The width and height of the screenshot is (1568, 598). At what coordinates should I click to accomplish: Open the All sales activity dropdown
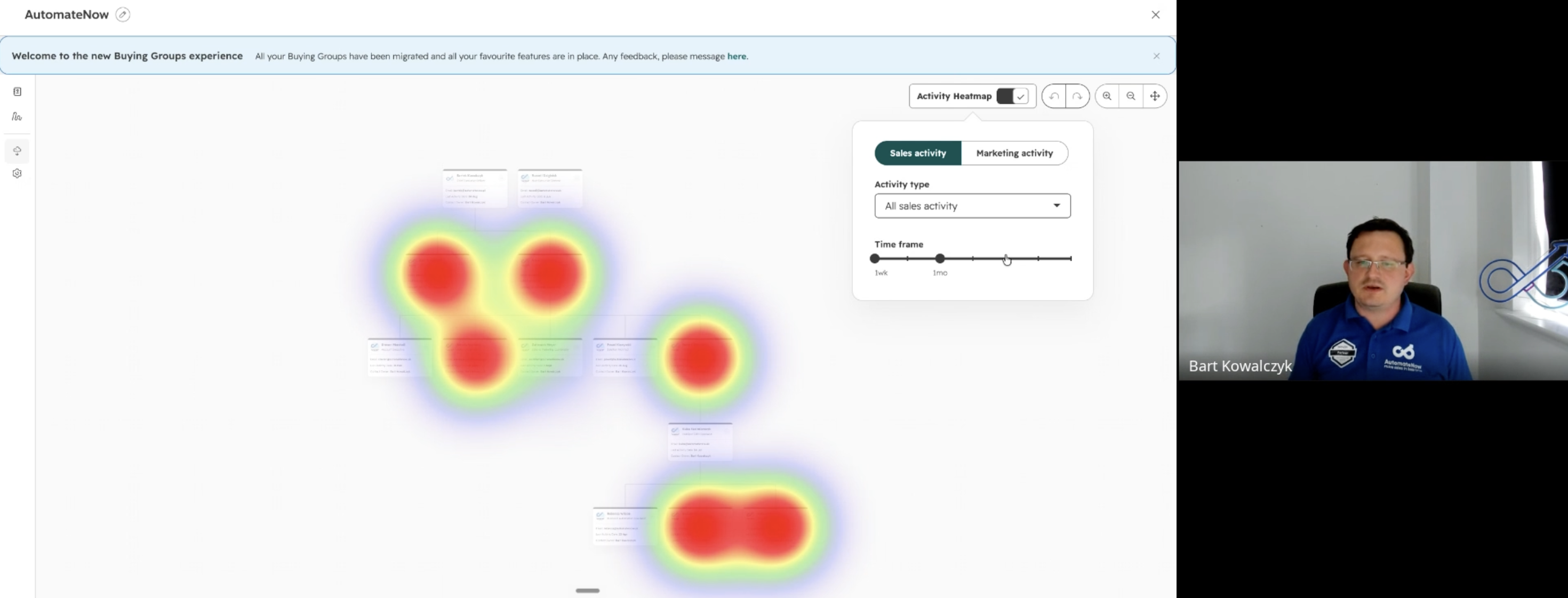pyautogui.click(x=973, y=206)
